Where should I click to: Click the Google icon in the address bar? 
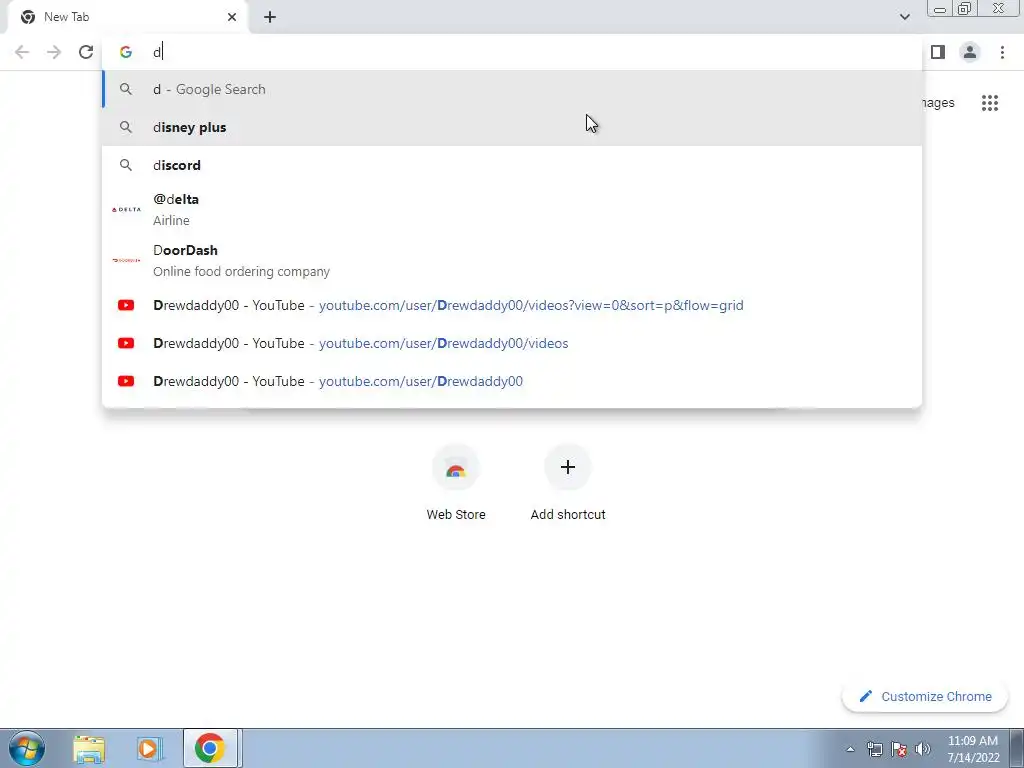coord(125,52)
